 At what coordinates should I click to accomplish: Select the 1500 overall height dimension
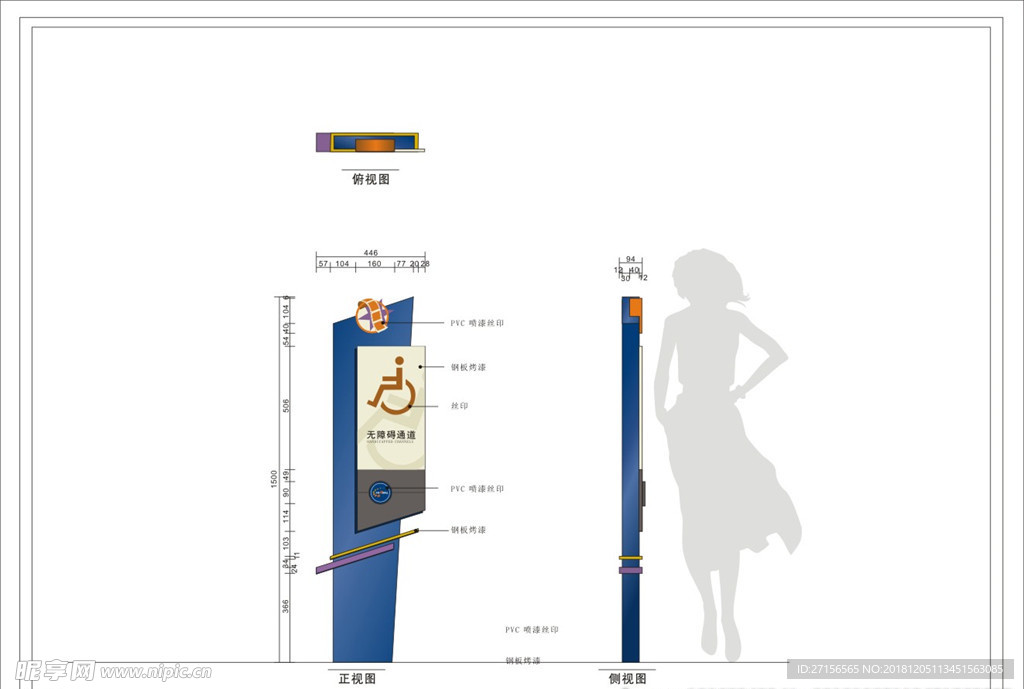tap(275, 479)
